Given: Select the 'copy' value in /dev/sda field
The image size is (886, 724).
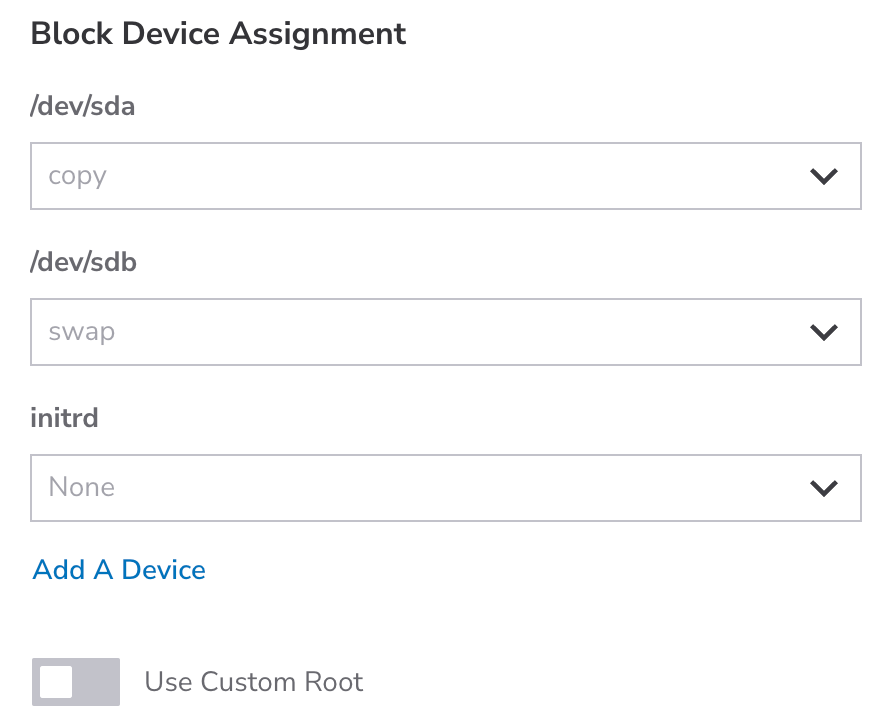Looking at the screenshot, I should coord(78,177).
